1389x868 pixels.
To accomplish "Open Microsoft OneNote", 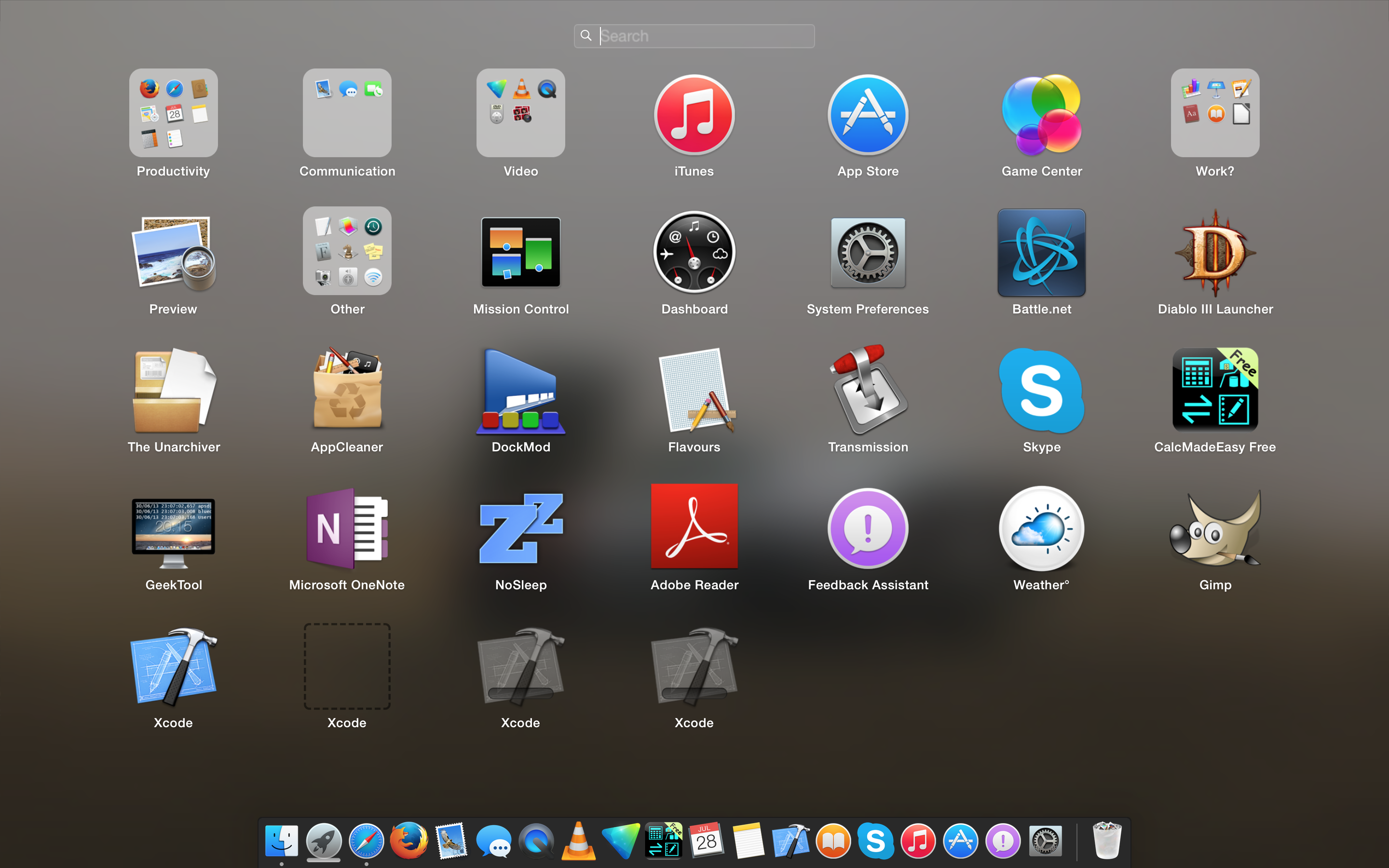I will click(x=347, y=528).
